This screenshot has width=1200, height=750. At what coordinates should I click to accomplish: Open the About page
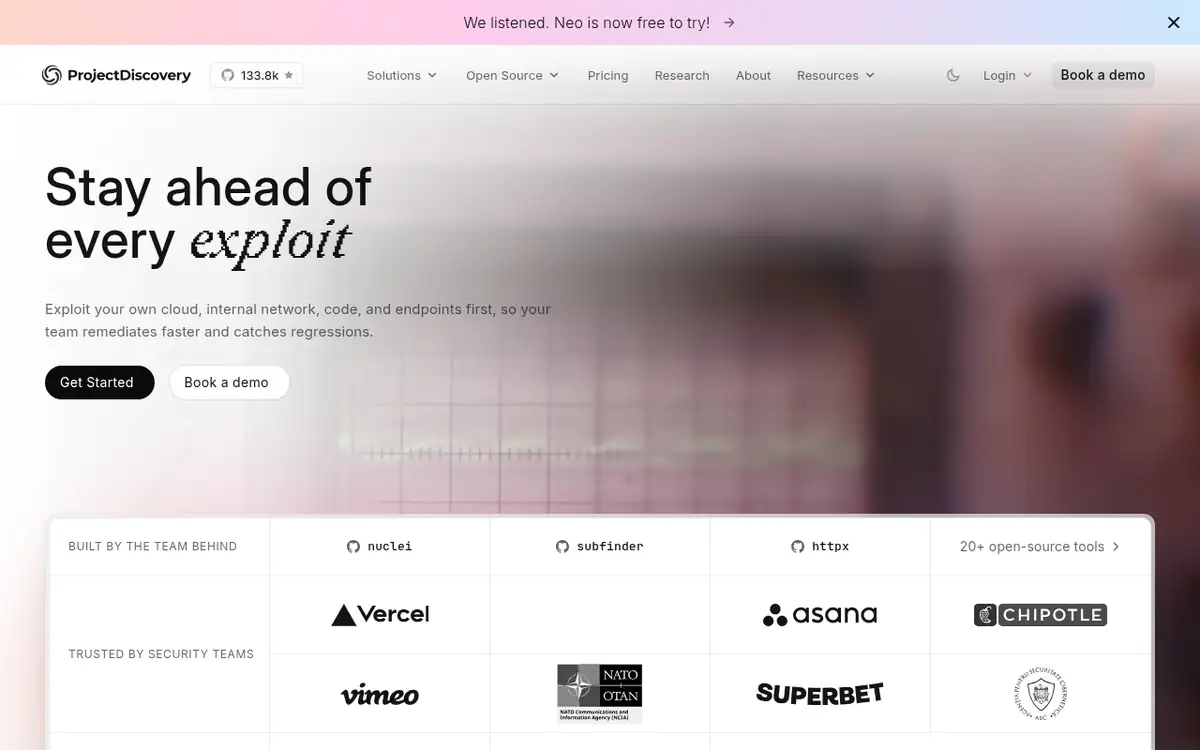(x=753, y=75)
